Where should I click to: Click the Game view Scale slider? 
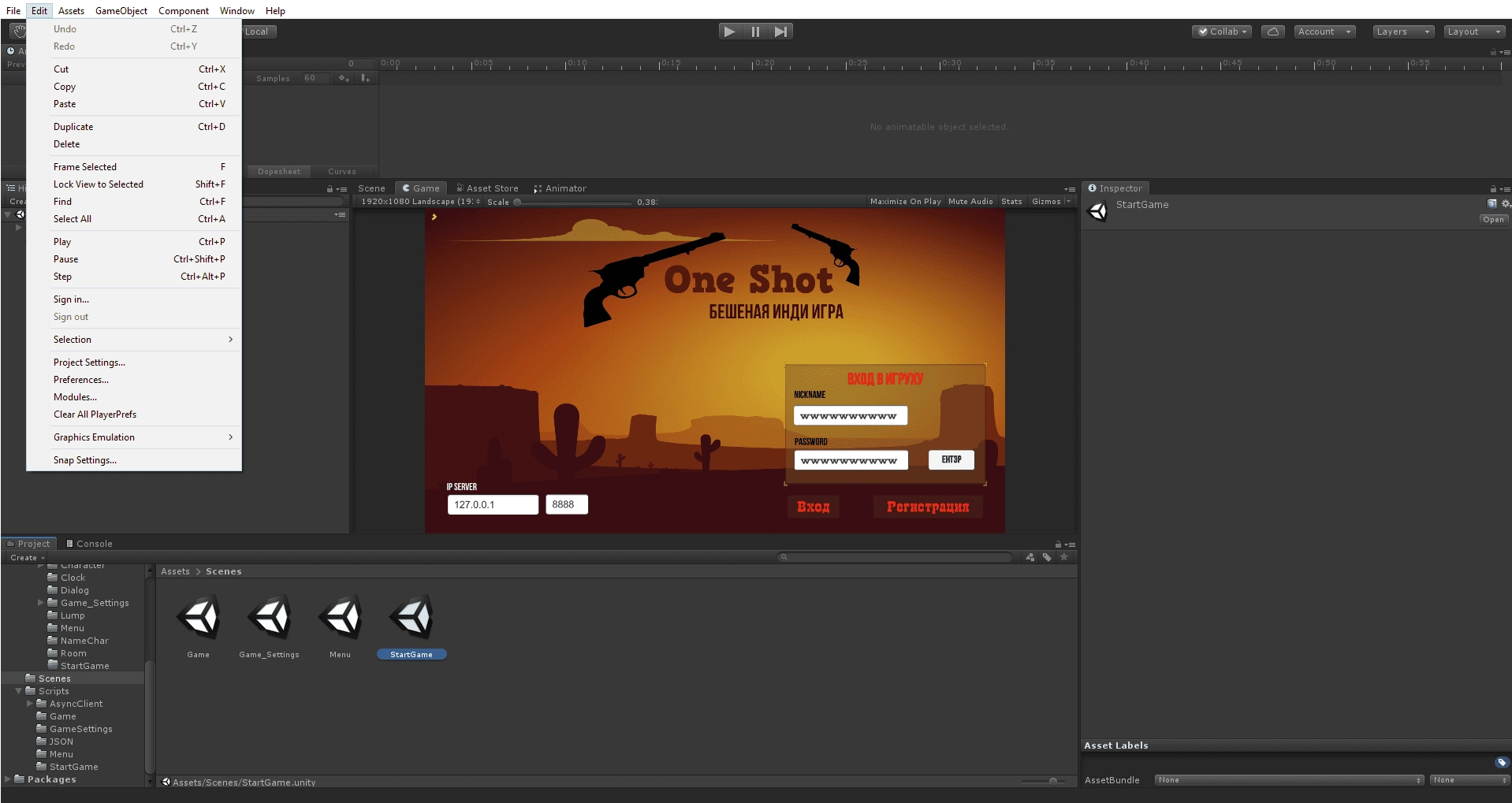pyautogui.click(x=574, y=203)
